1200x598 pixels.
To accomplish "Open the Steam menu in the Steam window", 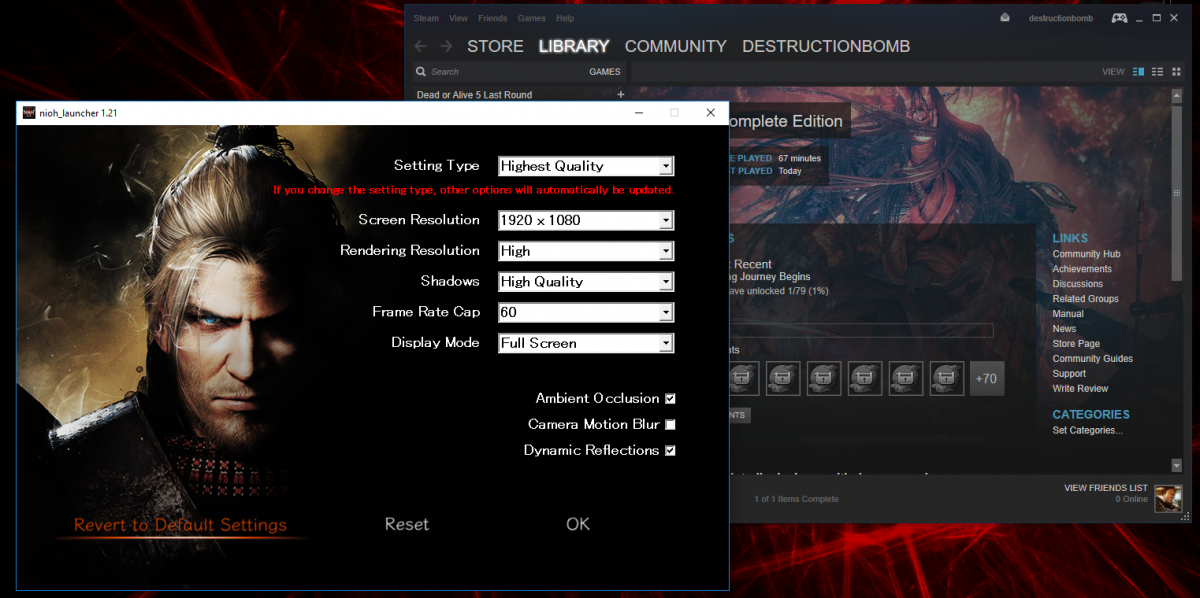I will pyautogui.click(x=426, y=18).
